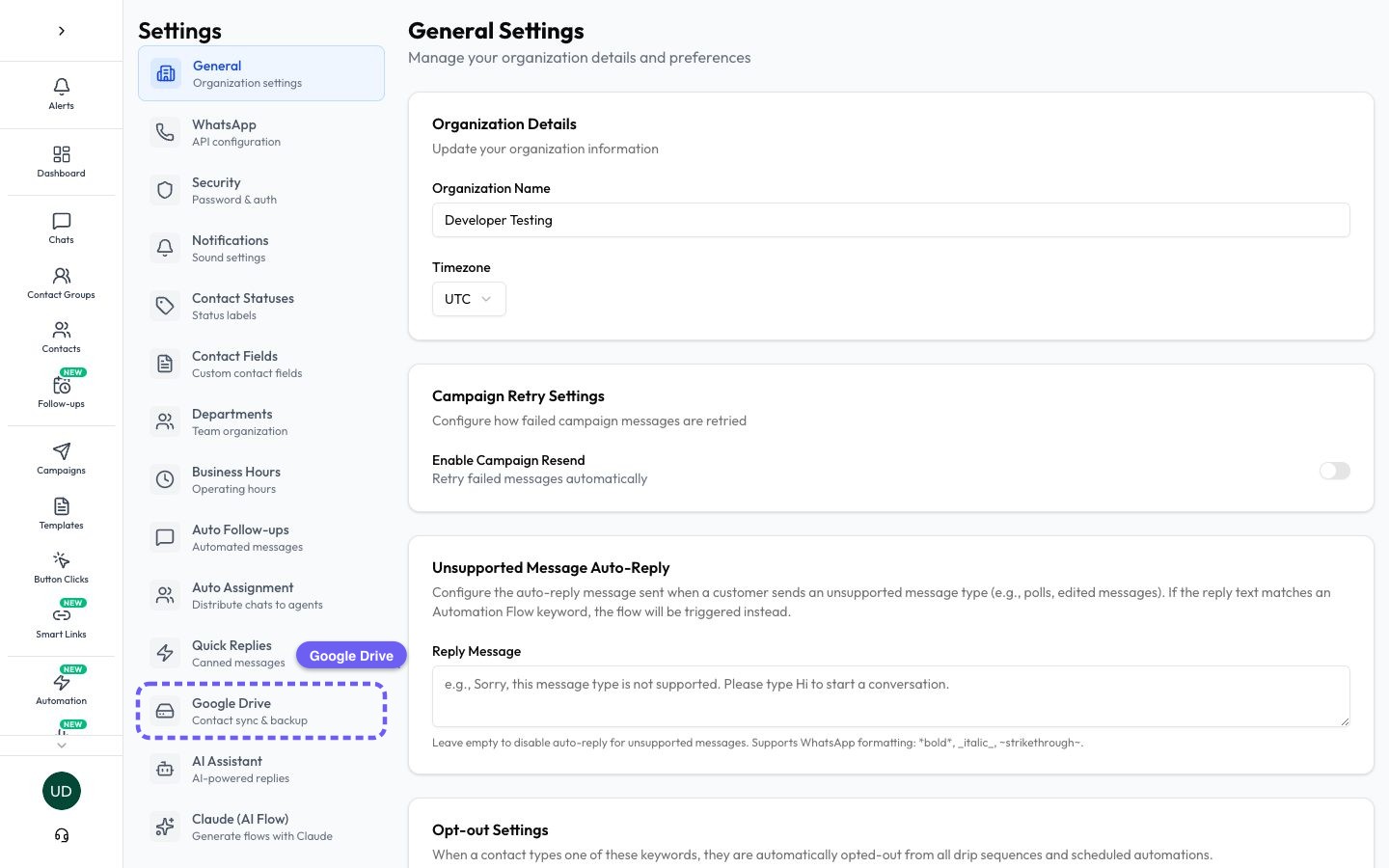The height and width of the screenshot is (868, 1389).
Task: Open Google Drive contact sync settings
Action: click(x=261, y=711)
